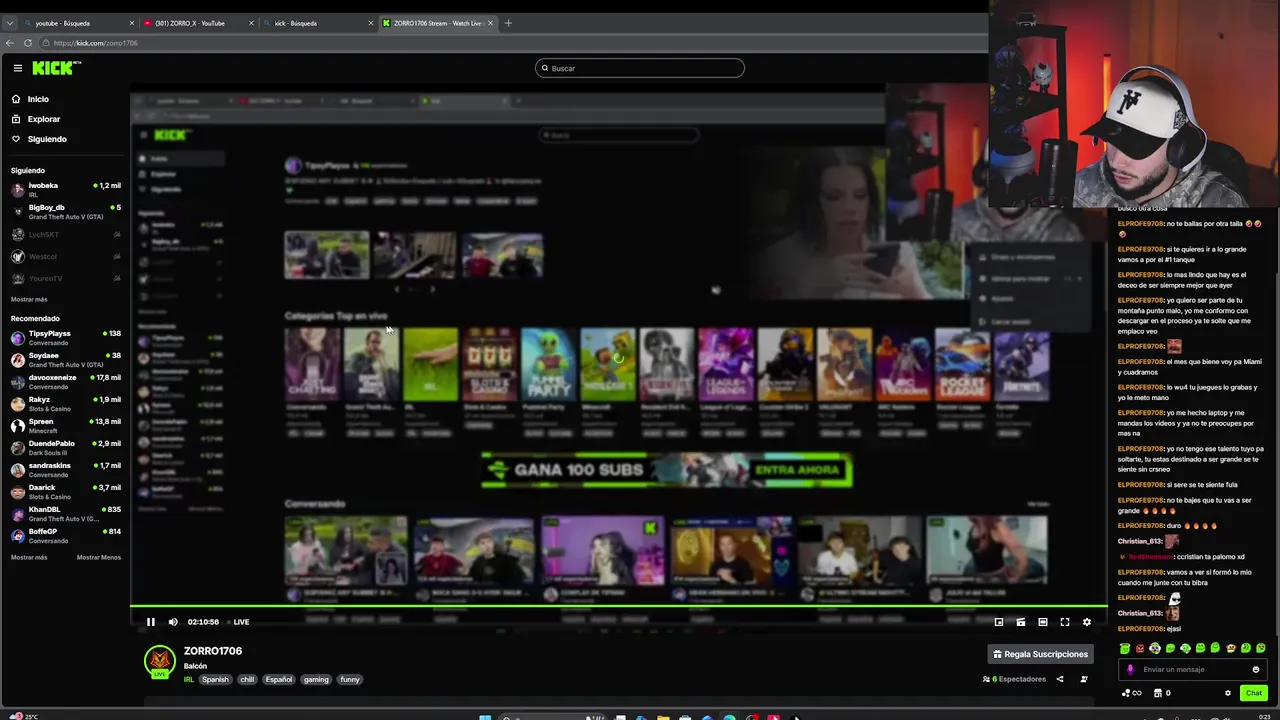Screen dimensions: 1280x720
Task: Open browser tab list dropdown
Action: click(9, 23)
